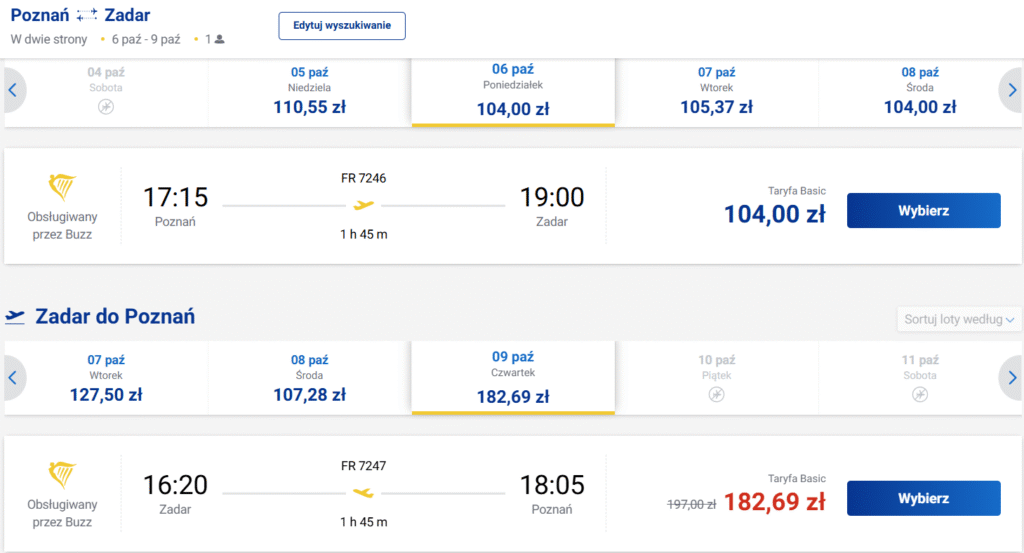Show earlier outbound dates with the left arrow
Image resolution: width=1024 pixels, height=553 pixels.
(x=12, y=90)
